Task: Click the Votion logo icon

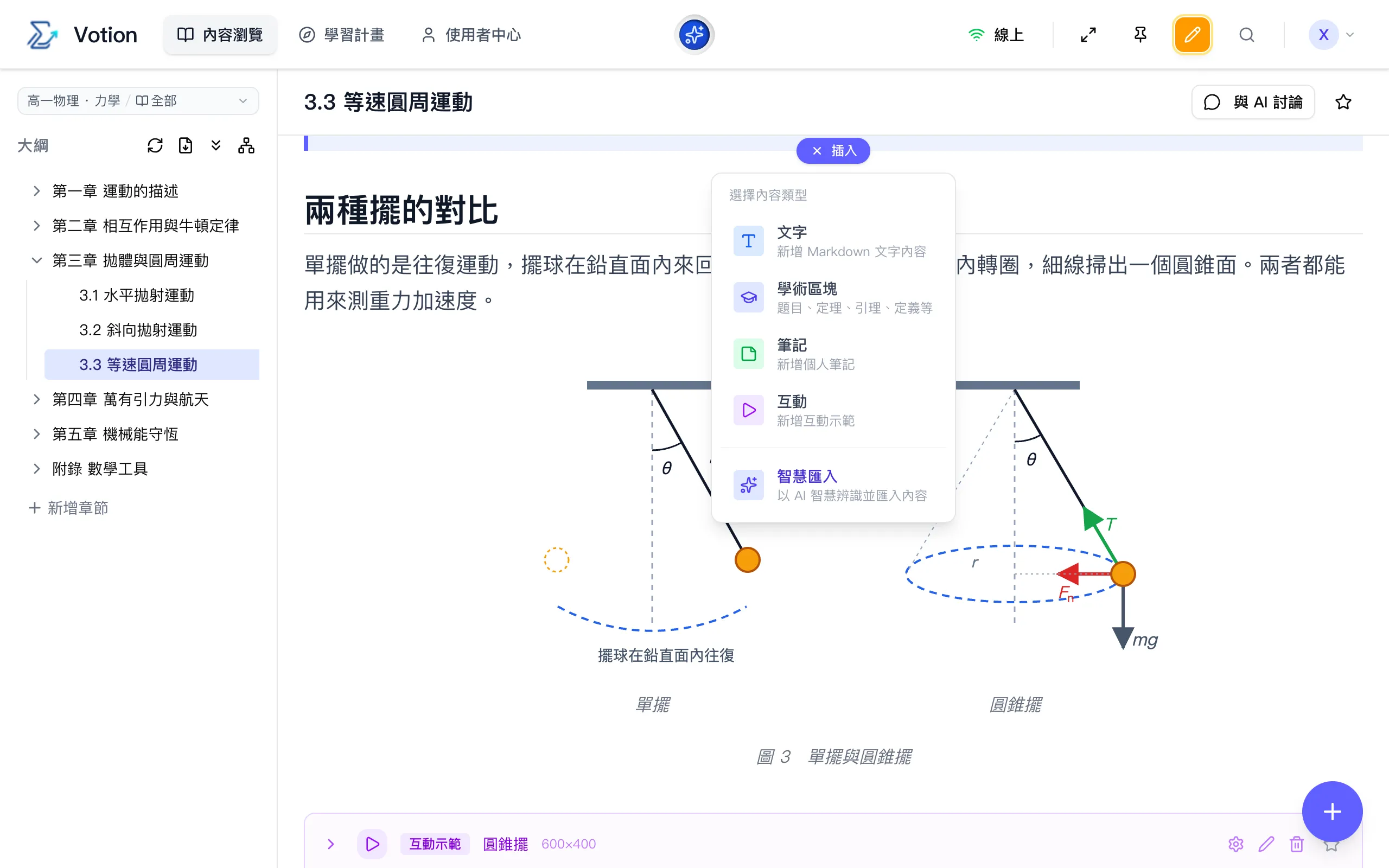Action: pos(42,35)
